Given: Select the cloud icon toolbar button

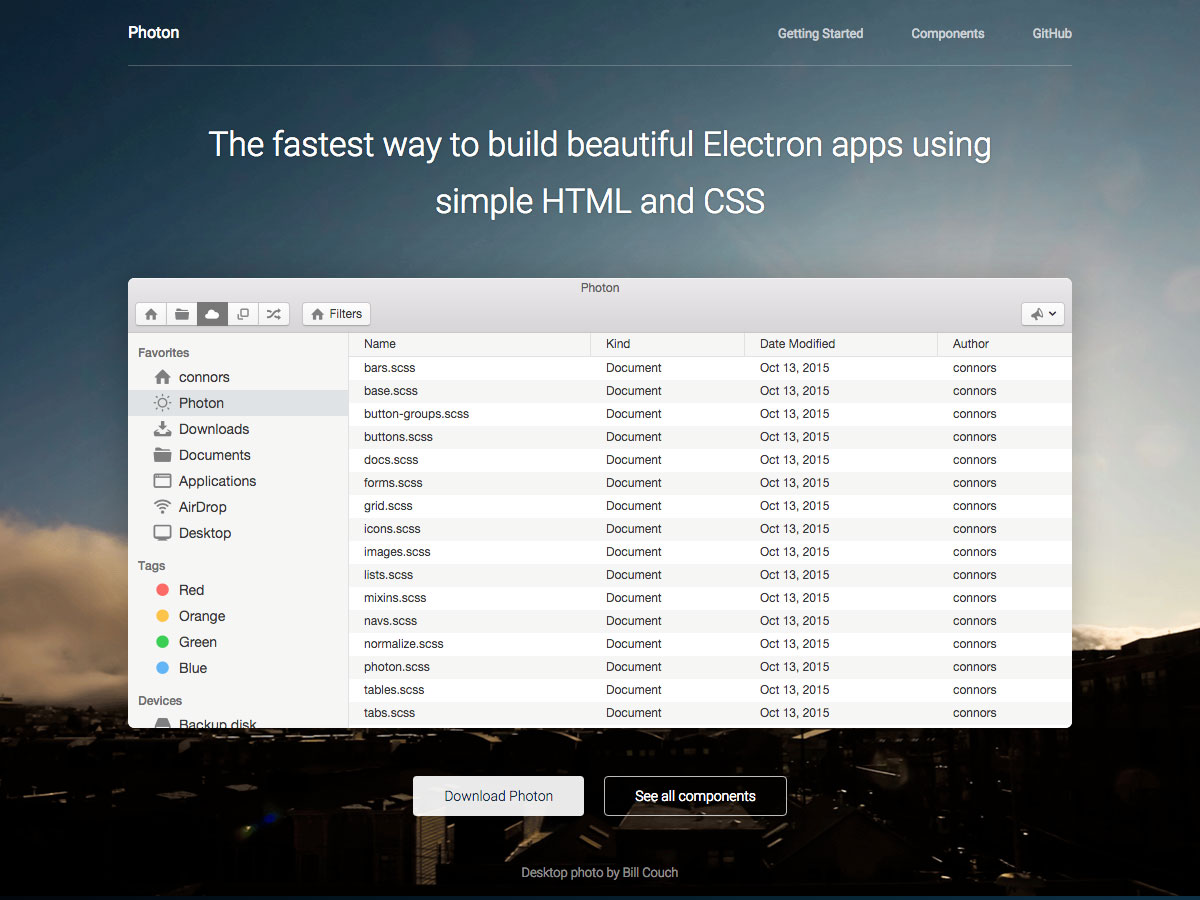Looking at the screenshot, I should click(x=212, y=314).
